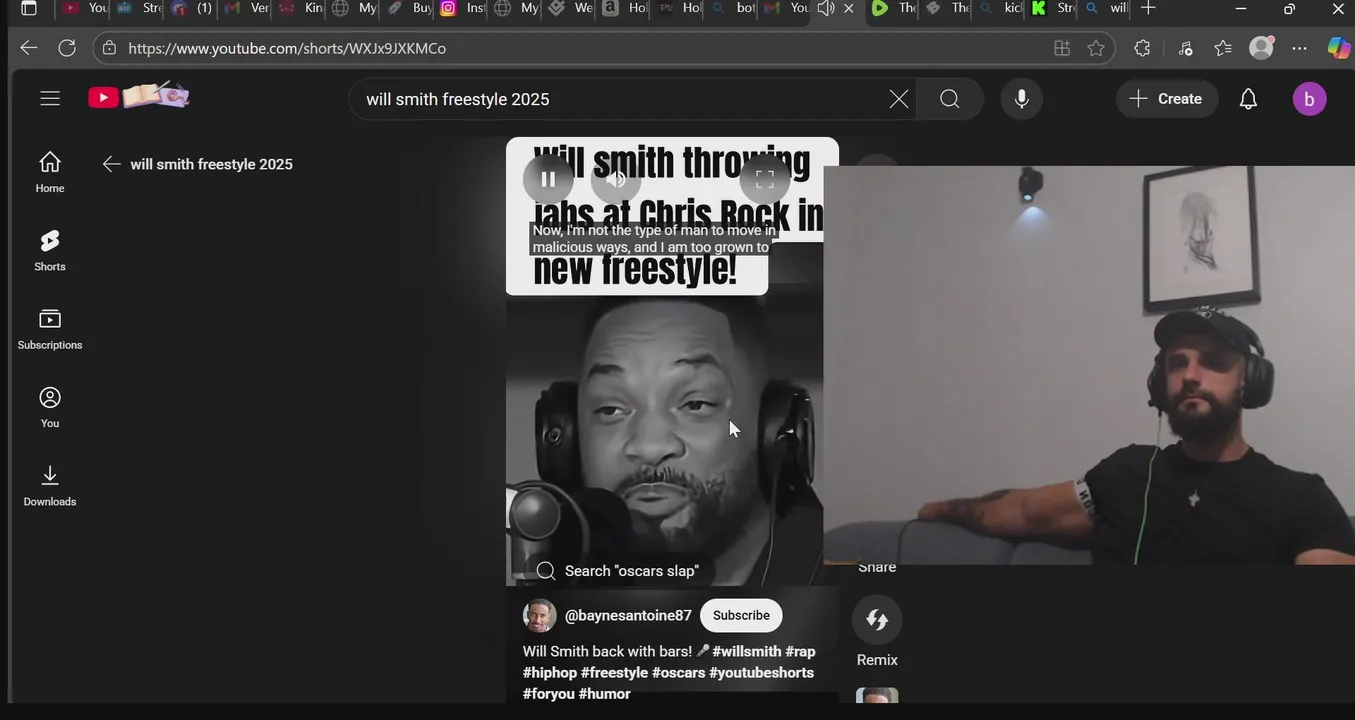
Task: Clear the search box with the X
Action: pos(899,99)
